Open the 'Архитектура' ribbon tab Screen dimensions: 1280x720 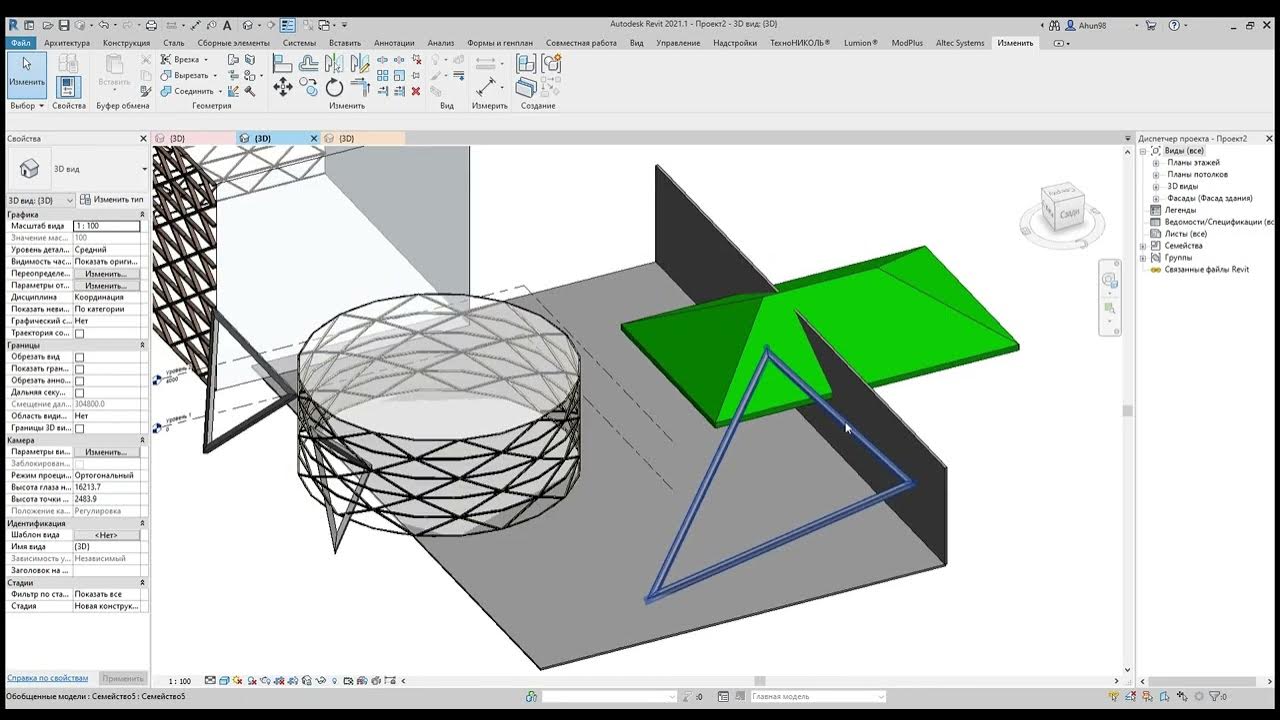pyautogui.click(x=67, y=43)
